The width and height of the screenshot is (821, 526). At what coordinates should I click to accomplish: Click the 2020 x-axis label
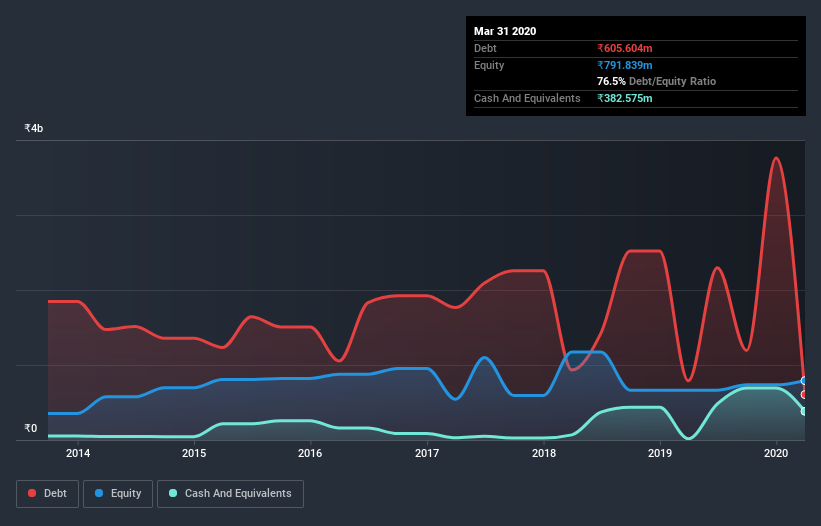776,453
